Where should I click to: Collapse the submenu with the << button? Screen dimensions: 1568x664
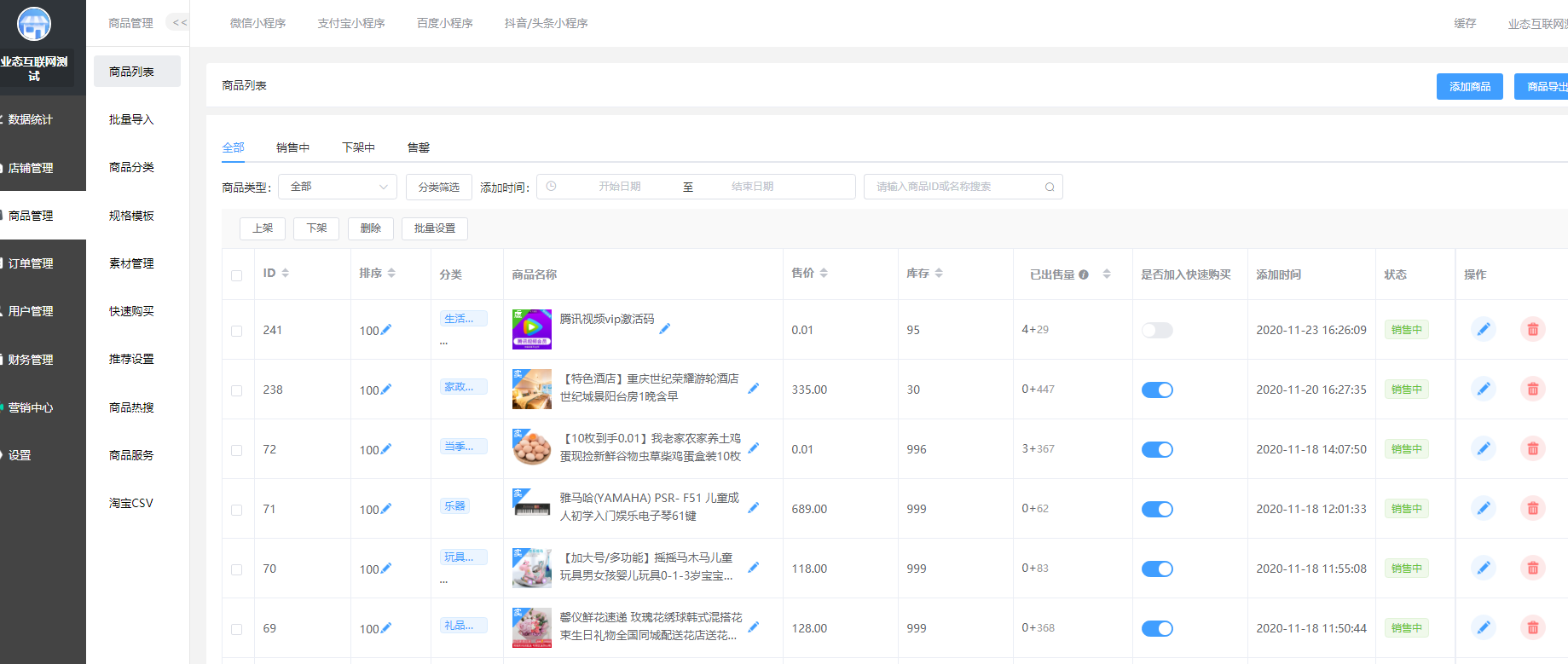[x=179, y=23]
